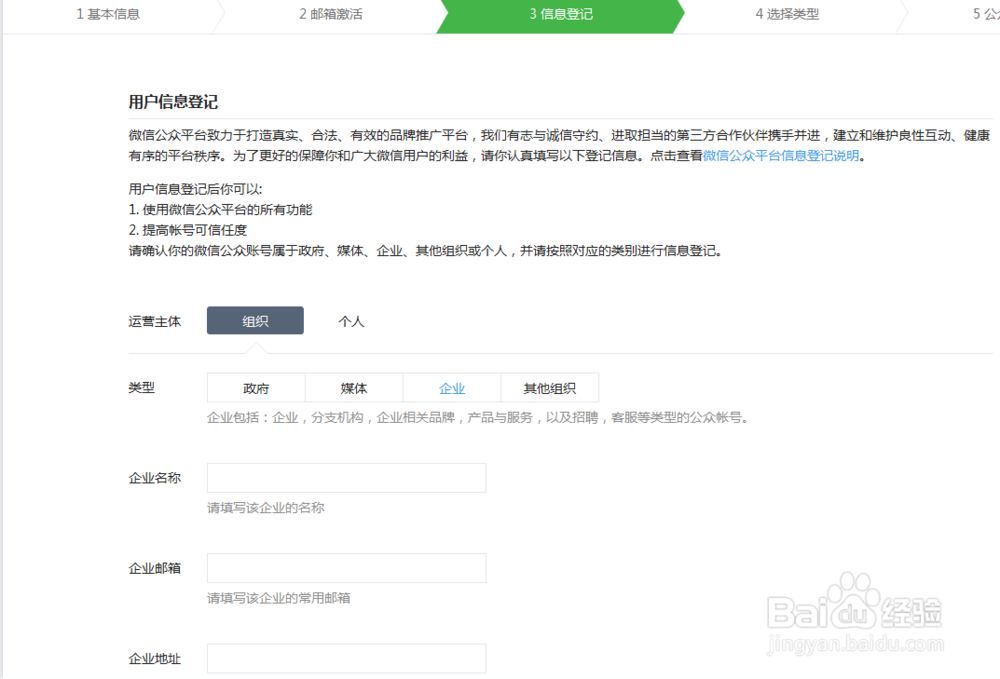This screenshot has width=1000, height=679.
Task: Click the 企业地址 label
Action: (x=154, y=659)
